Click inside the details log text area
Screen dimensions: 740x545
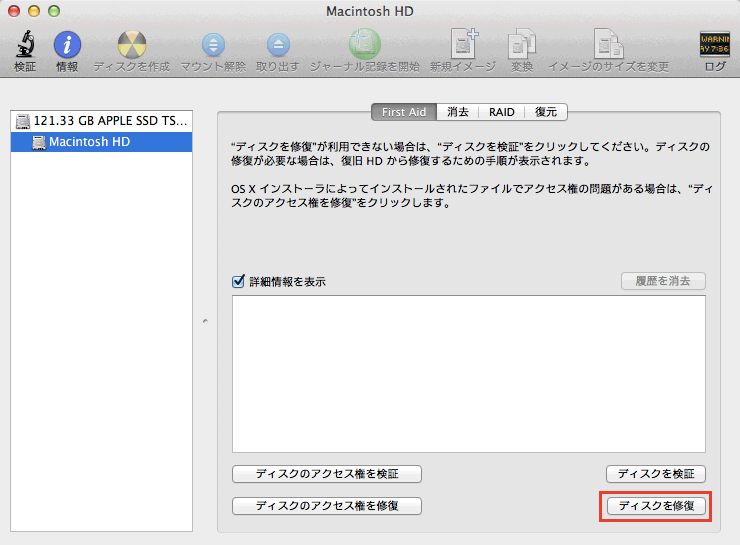[469, 374]
